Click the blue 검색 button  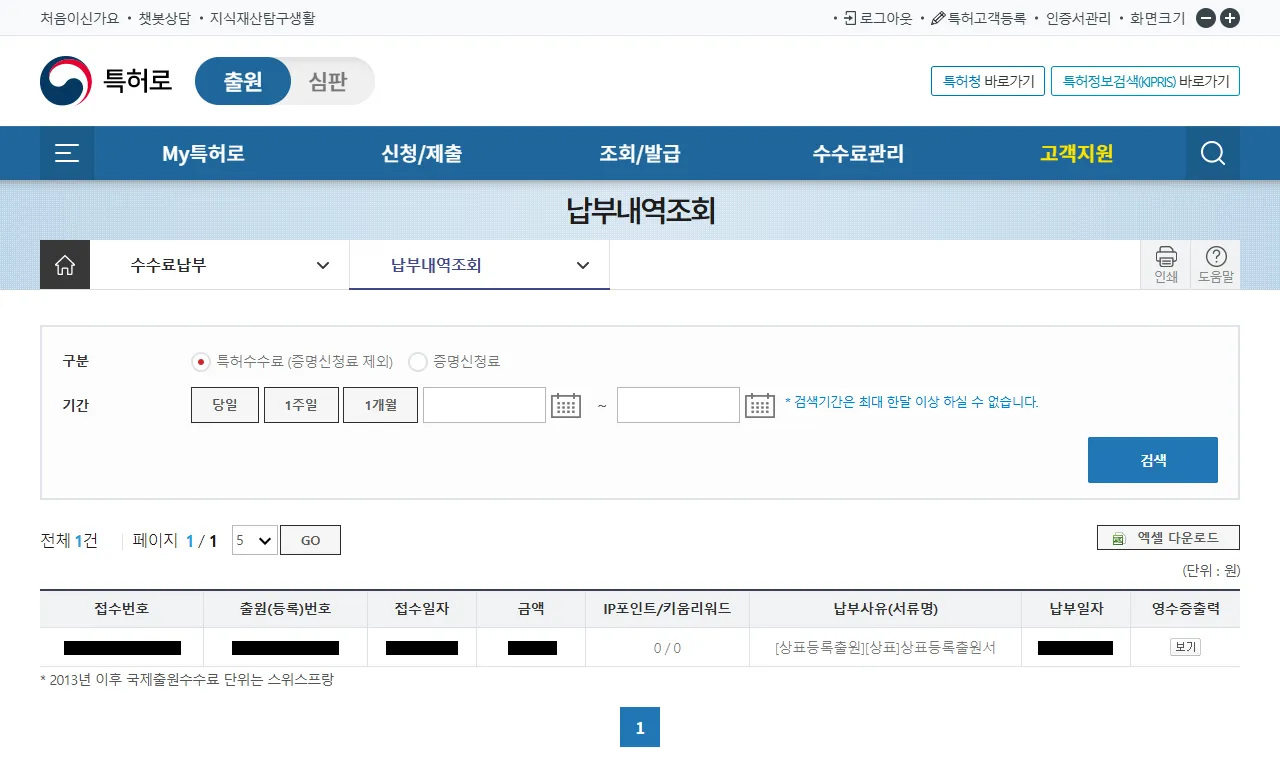coord(1152,460)
